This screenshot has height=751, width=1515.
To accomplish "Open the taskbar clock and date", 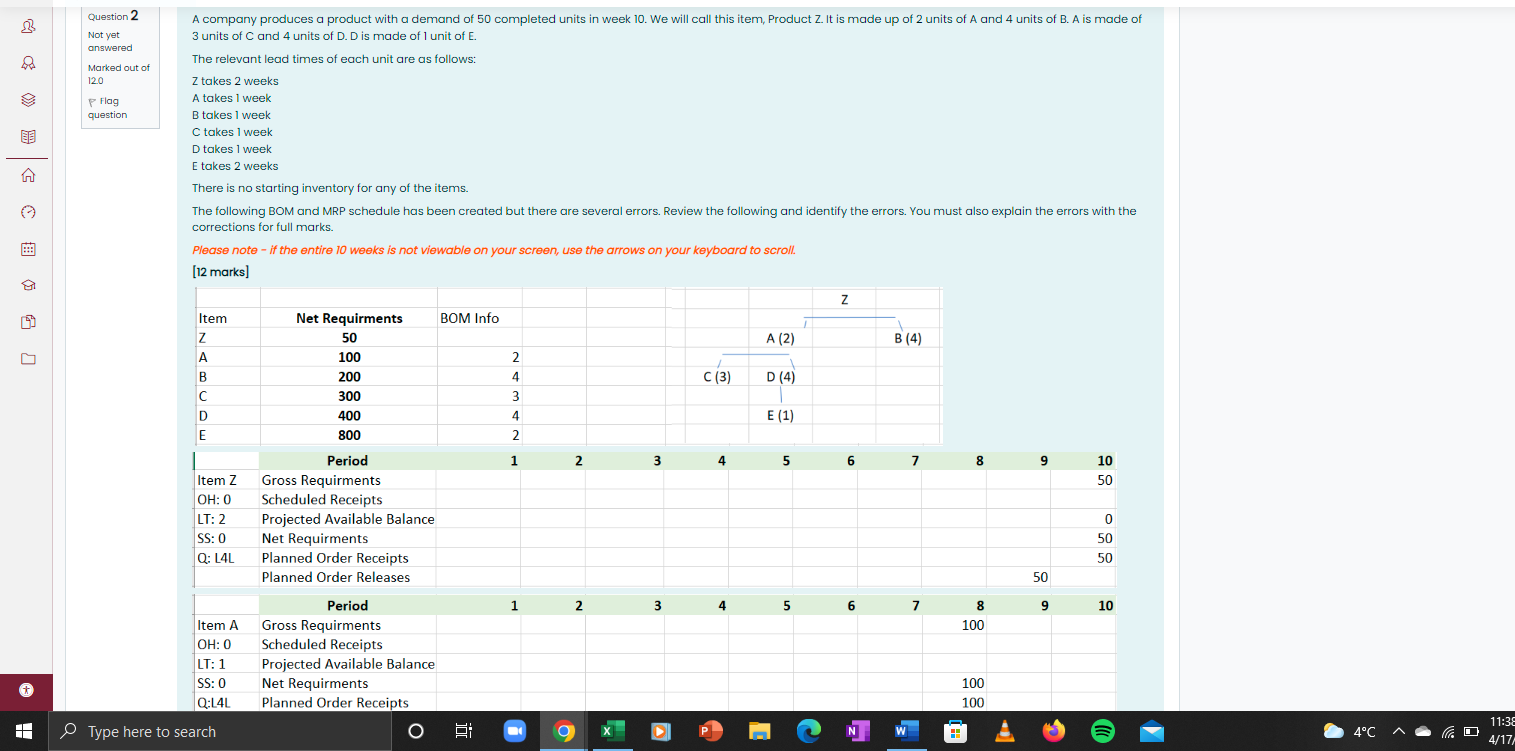I will [x=1501, y=731].
